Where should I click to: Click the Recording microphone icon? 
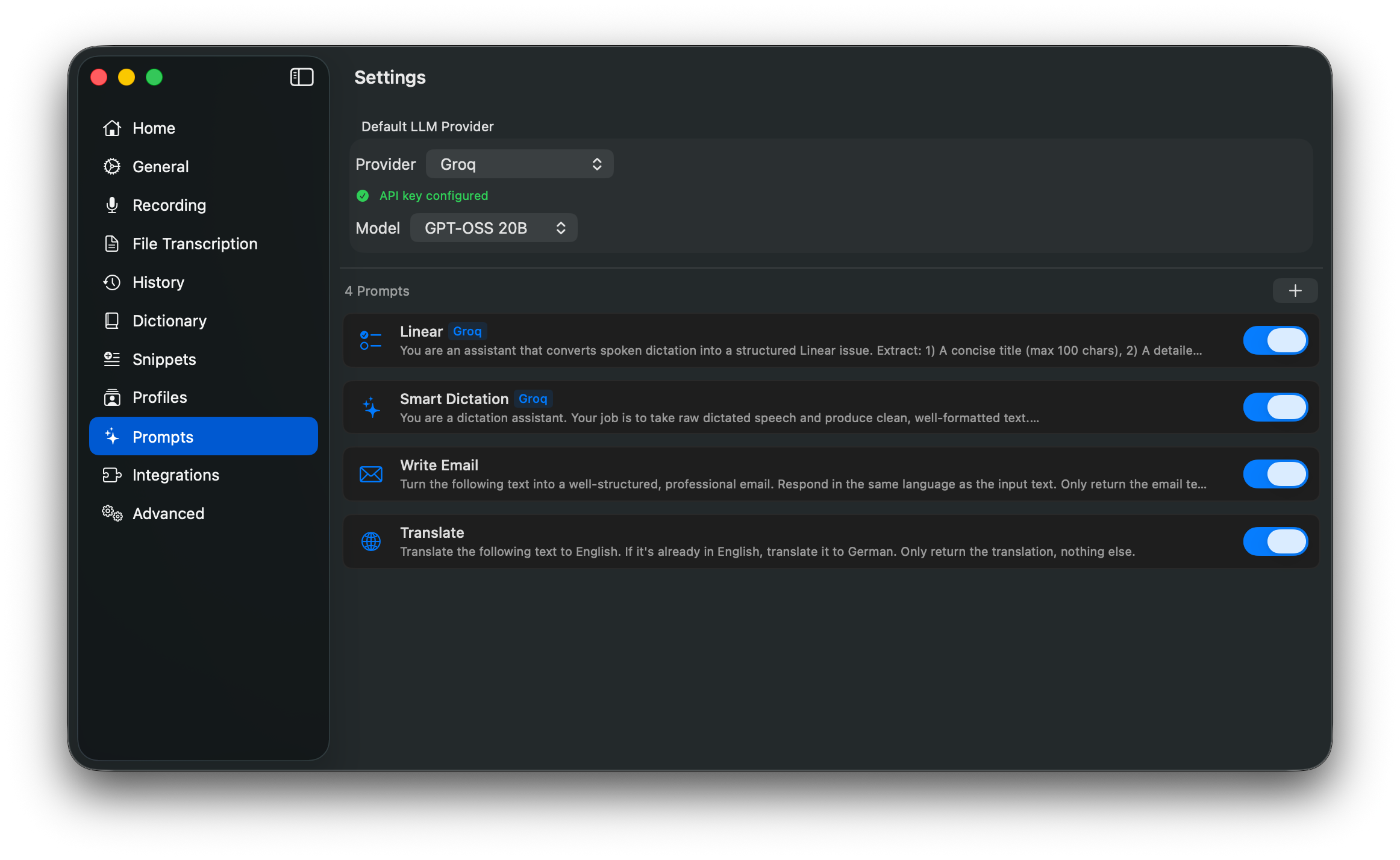click(x=112, y=205)
